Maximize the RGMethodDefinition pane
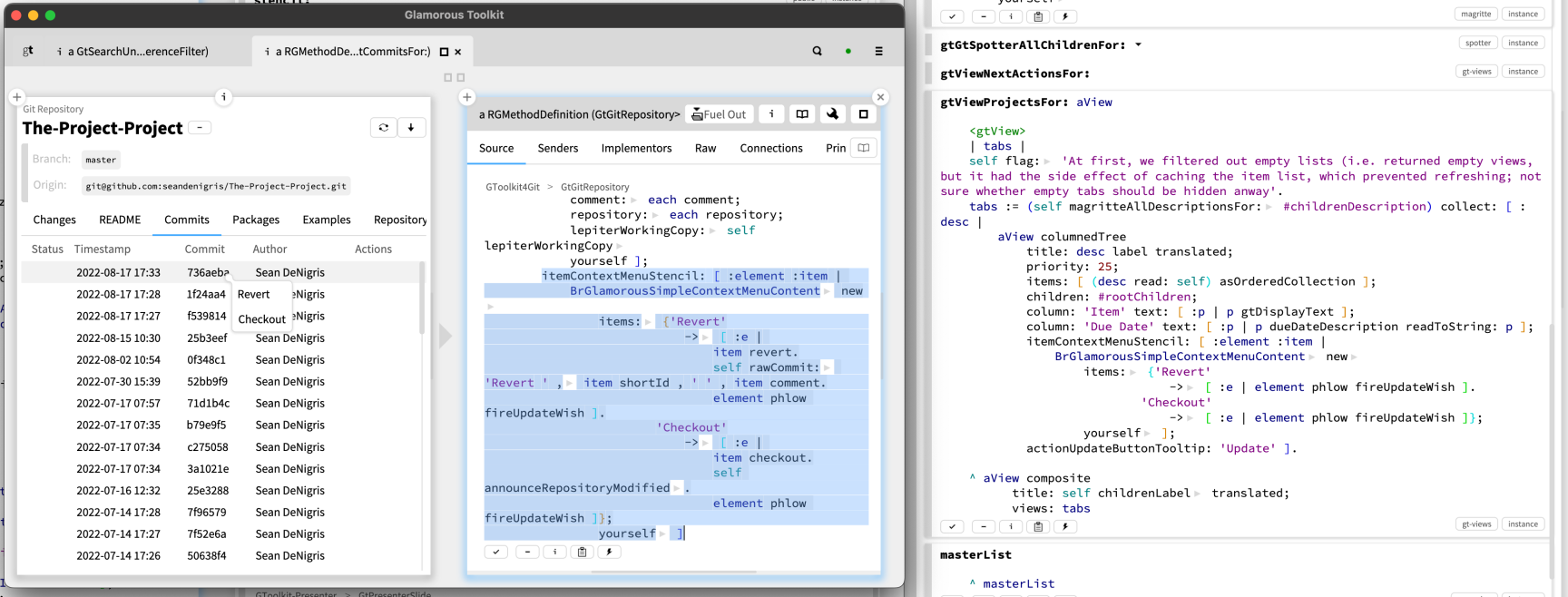1568x597 pixels. (x=863, y=114)
